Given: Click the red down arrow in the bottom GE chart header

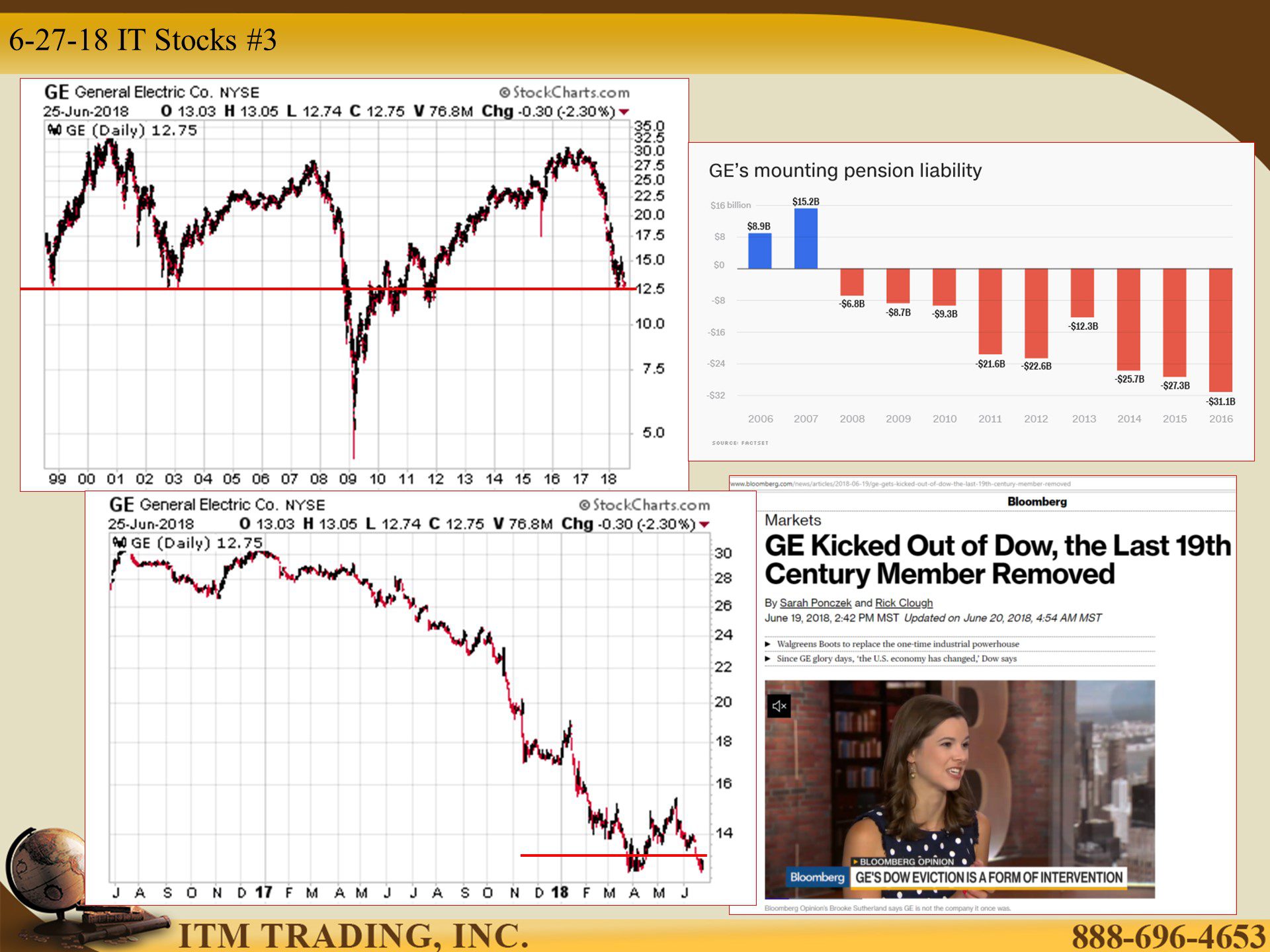Looking at the screenshot, I should (704, 524).
